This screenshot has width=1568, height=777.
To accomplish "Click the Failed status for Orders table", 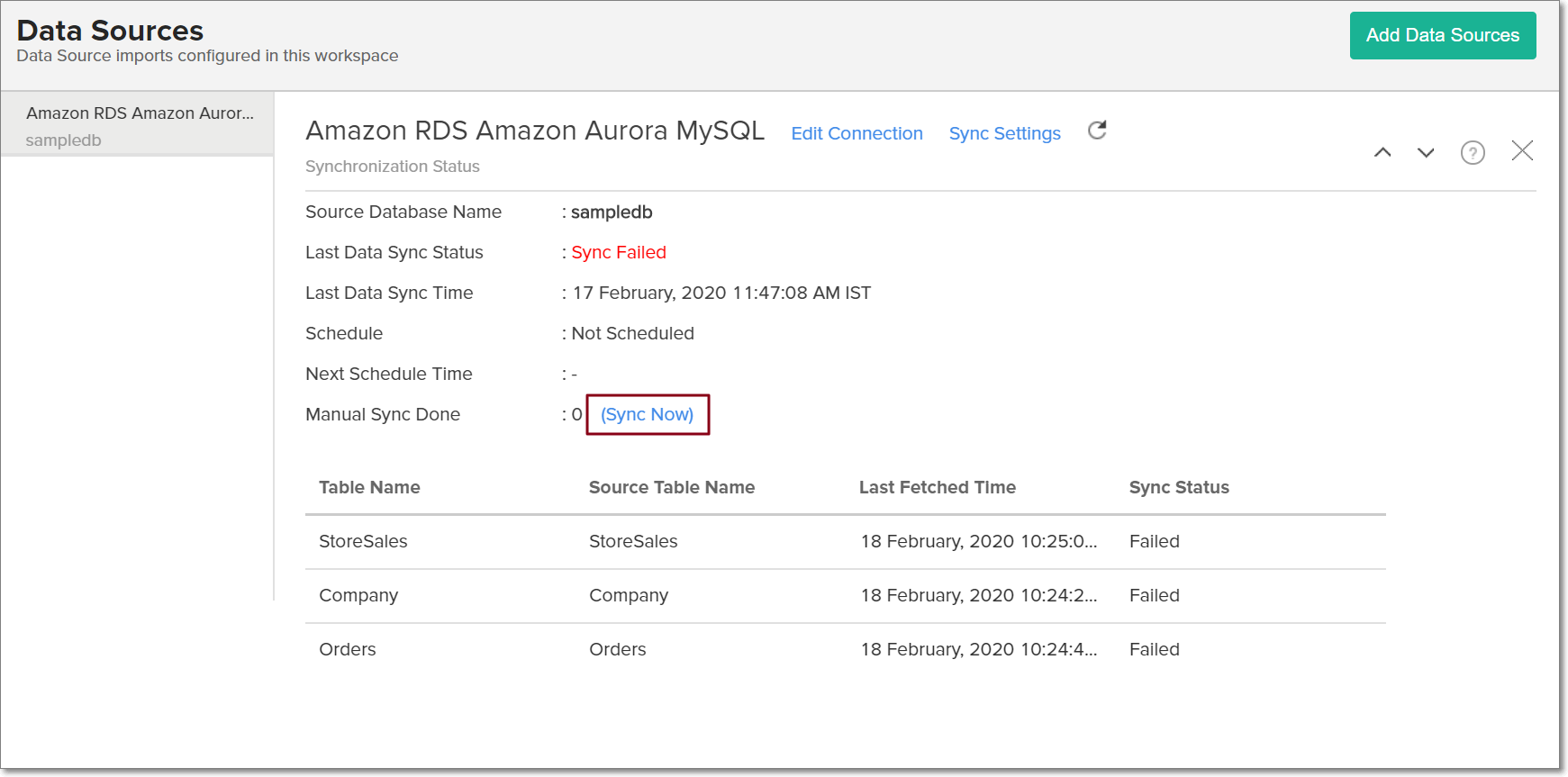I will (x=1154, y=650).
